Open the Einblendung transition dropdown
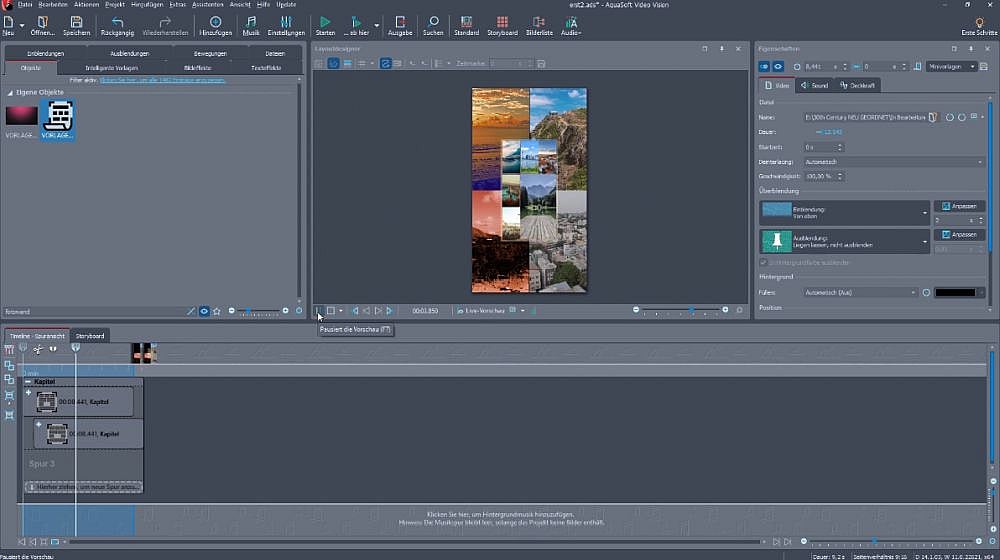 [x=925, y=212]
